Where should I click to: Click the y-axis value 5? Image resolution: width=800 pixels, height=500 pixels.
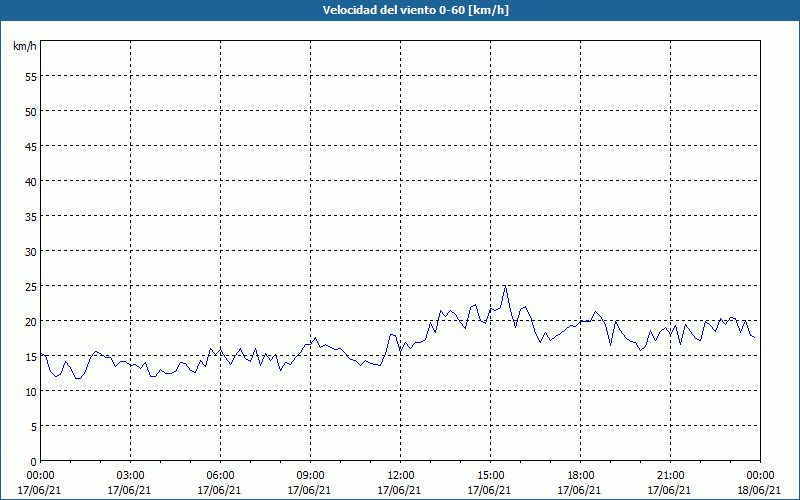click(34, 427)
